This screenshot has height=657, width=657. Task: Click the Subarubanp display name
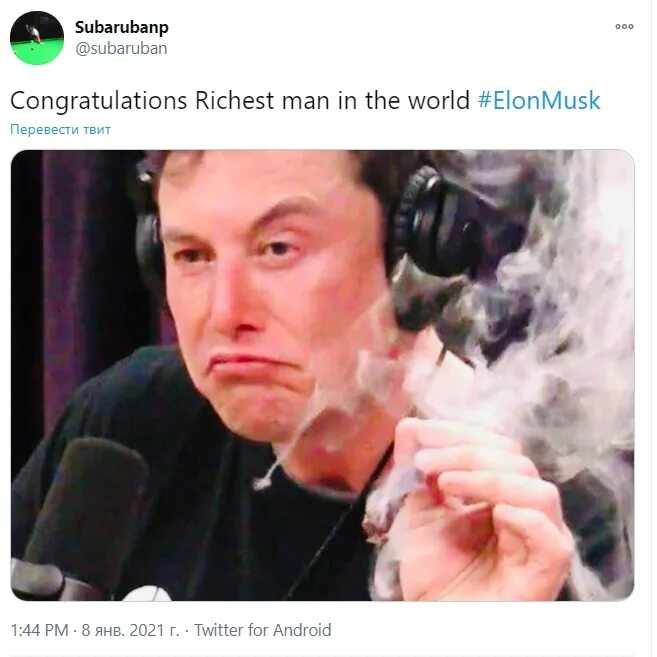[122, 27]
